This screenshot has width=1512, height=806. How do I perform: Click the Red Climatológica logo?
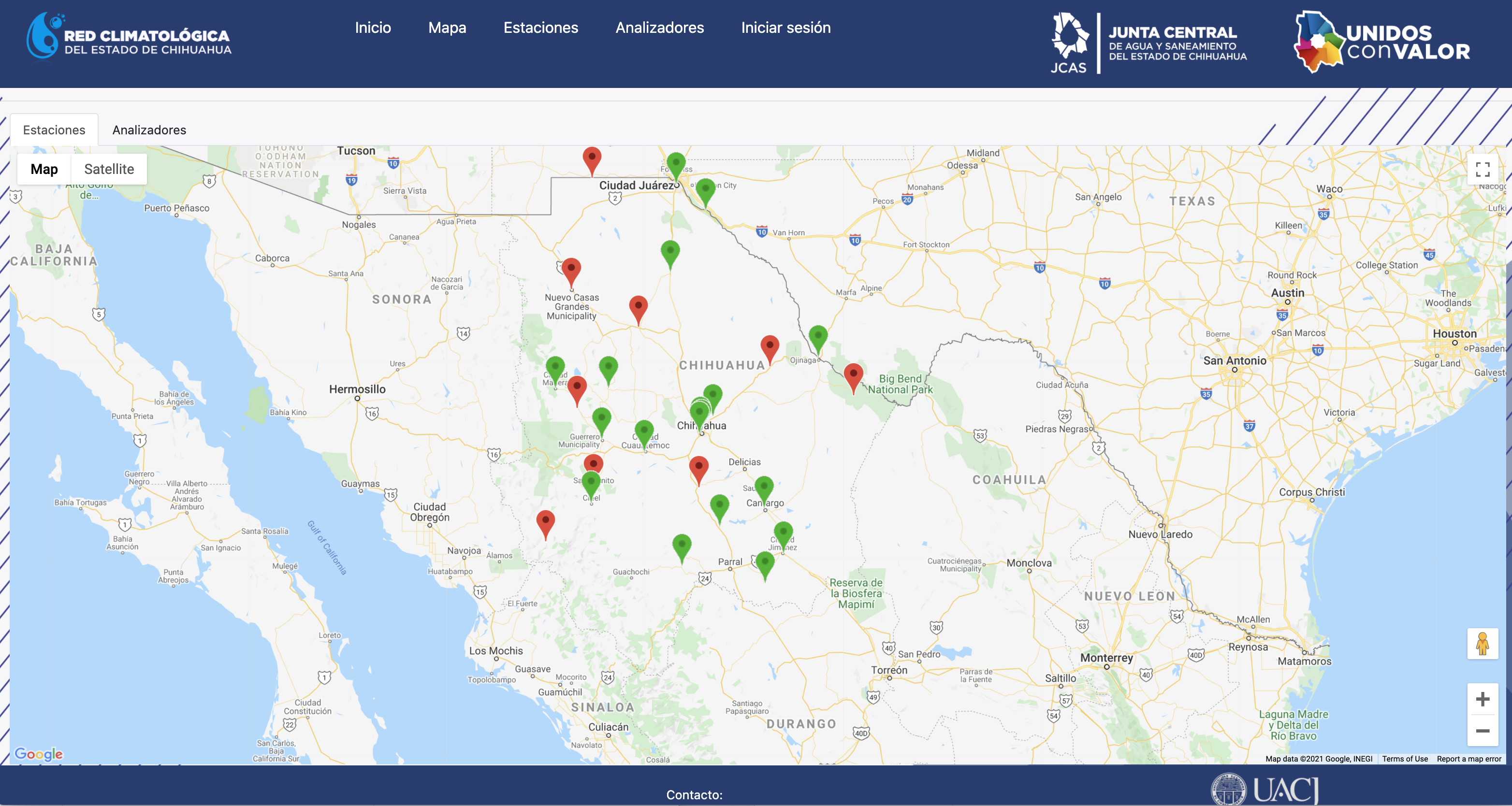(129, 36)
